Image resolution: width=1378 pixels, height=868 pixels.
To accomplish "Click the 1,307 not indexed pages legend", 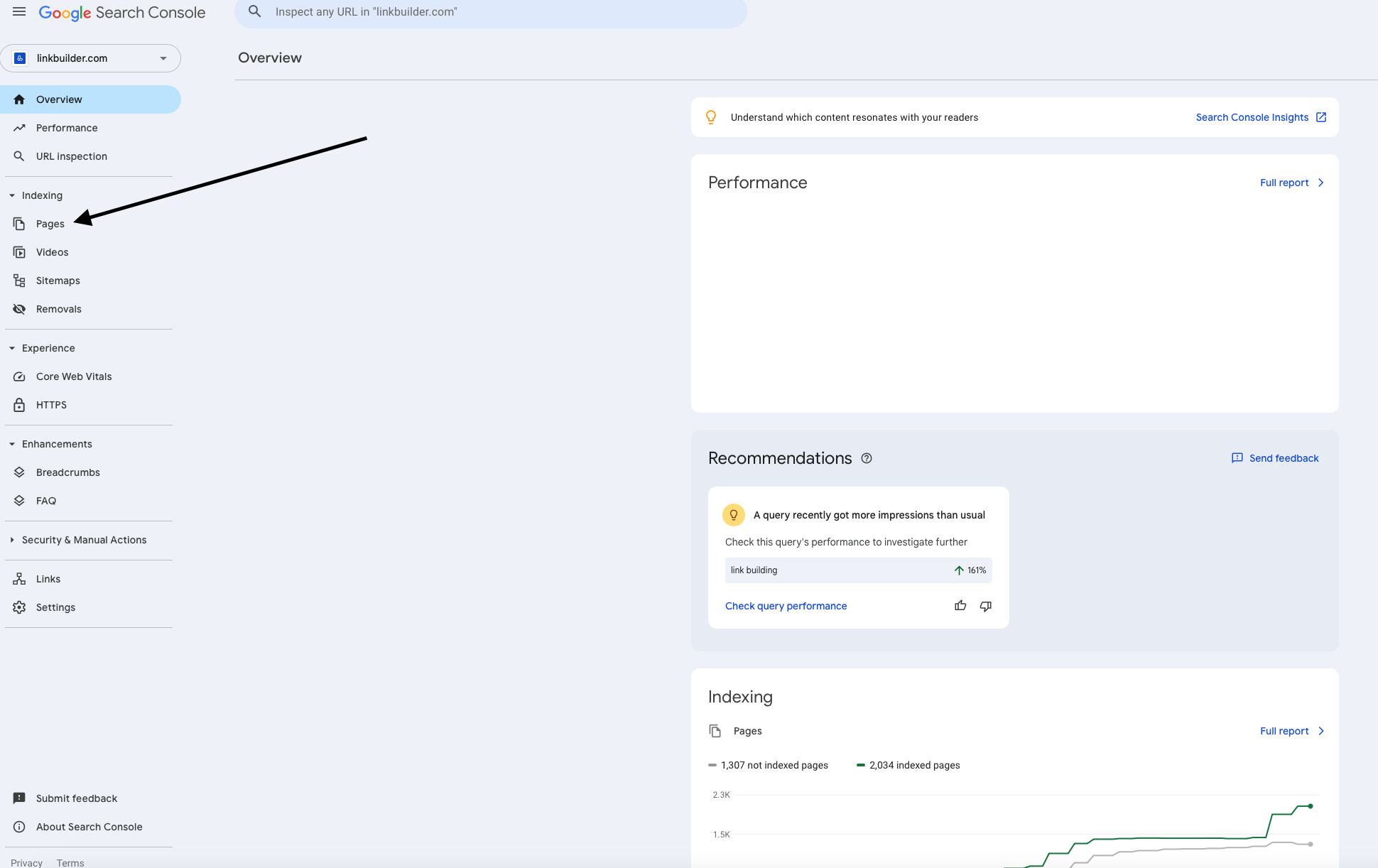I will [769, 765].
